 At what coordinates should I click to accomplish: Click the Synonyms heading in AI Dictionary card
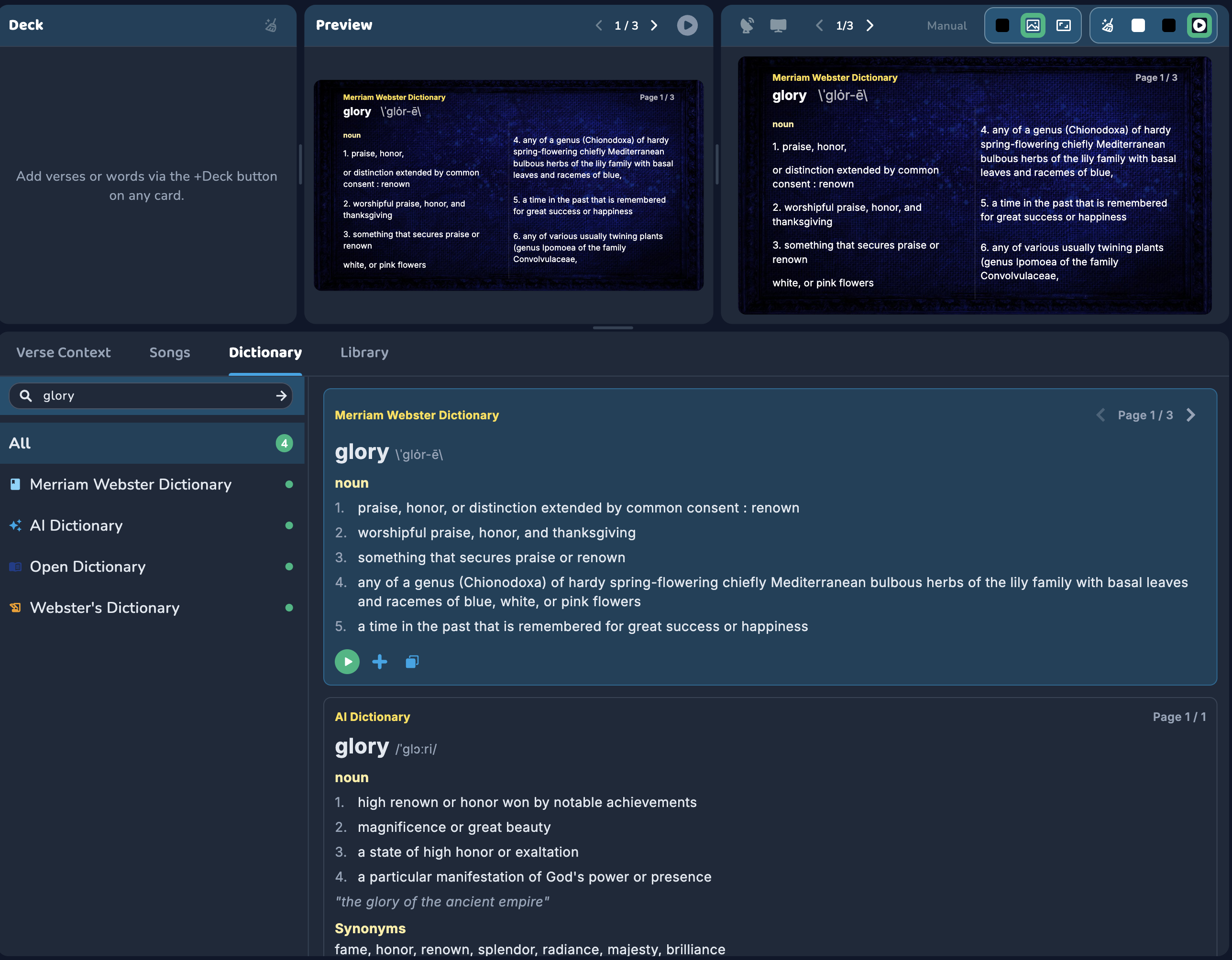[x=370, y=929]
